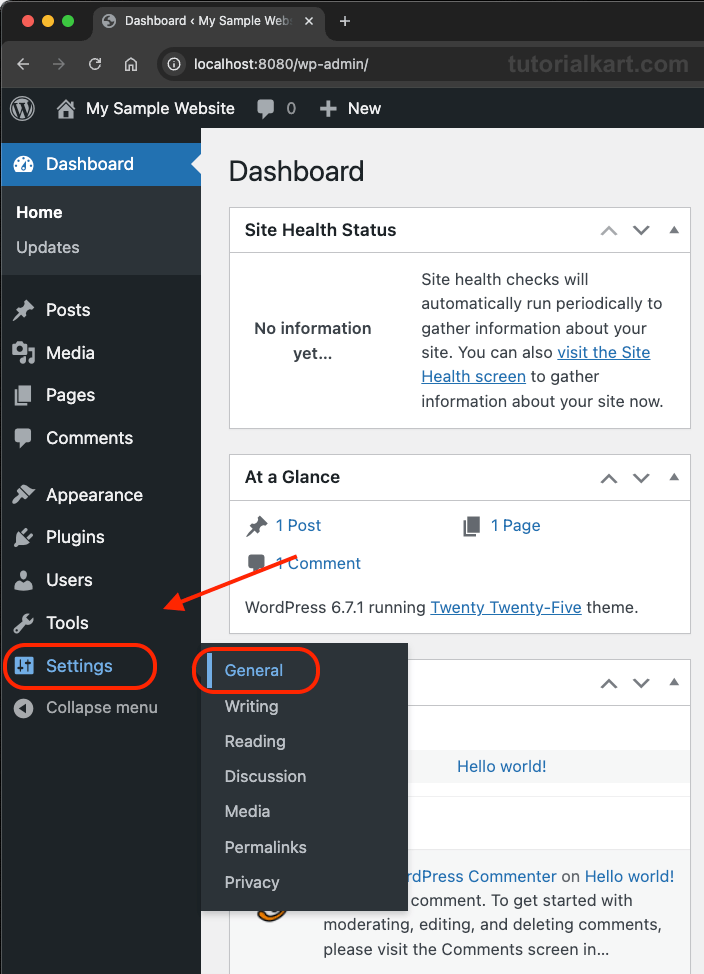Move the Activity widget up arrow
The width and height of the screenshot is (704, 974).
coord(609,683)
